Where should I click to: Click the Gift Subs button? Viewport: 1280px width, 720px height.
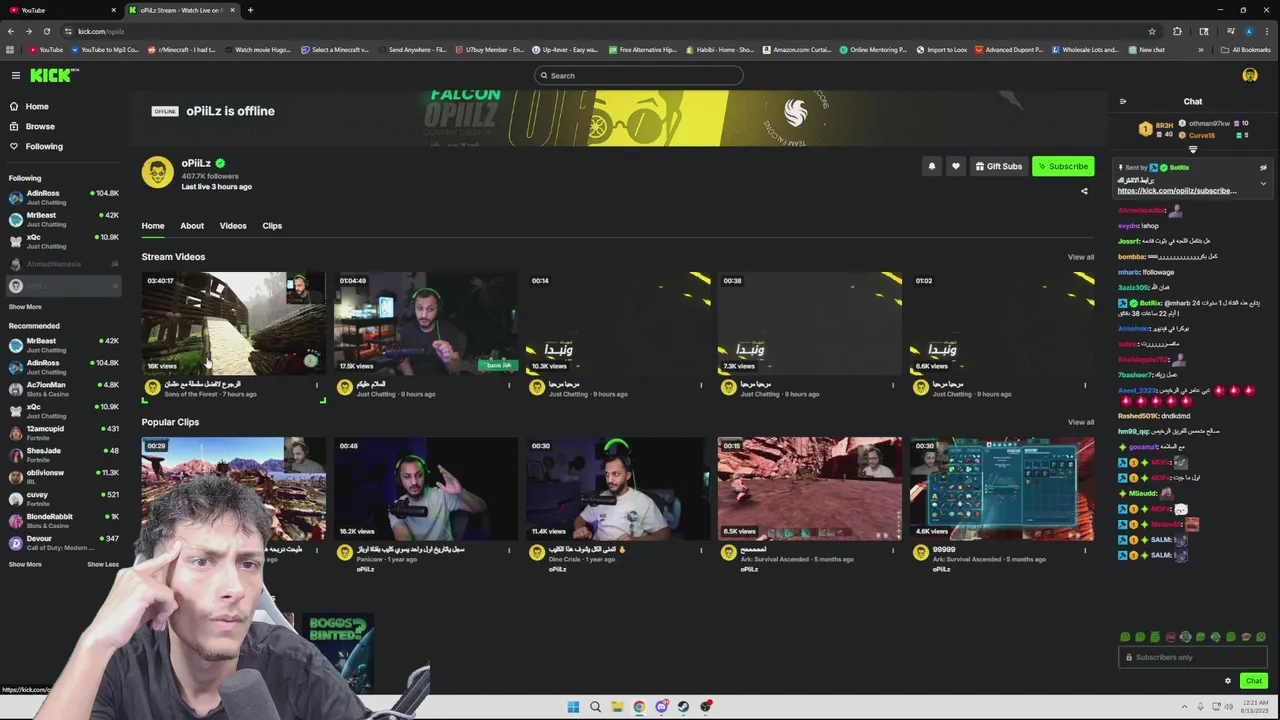point(999,166)
